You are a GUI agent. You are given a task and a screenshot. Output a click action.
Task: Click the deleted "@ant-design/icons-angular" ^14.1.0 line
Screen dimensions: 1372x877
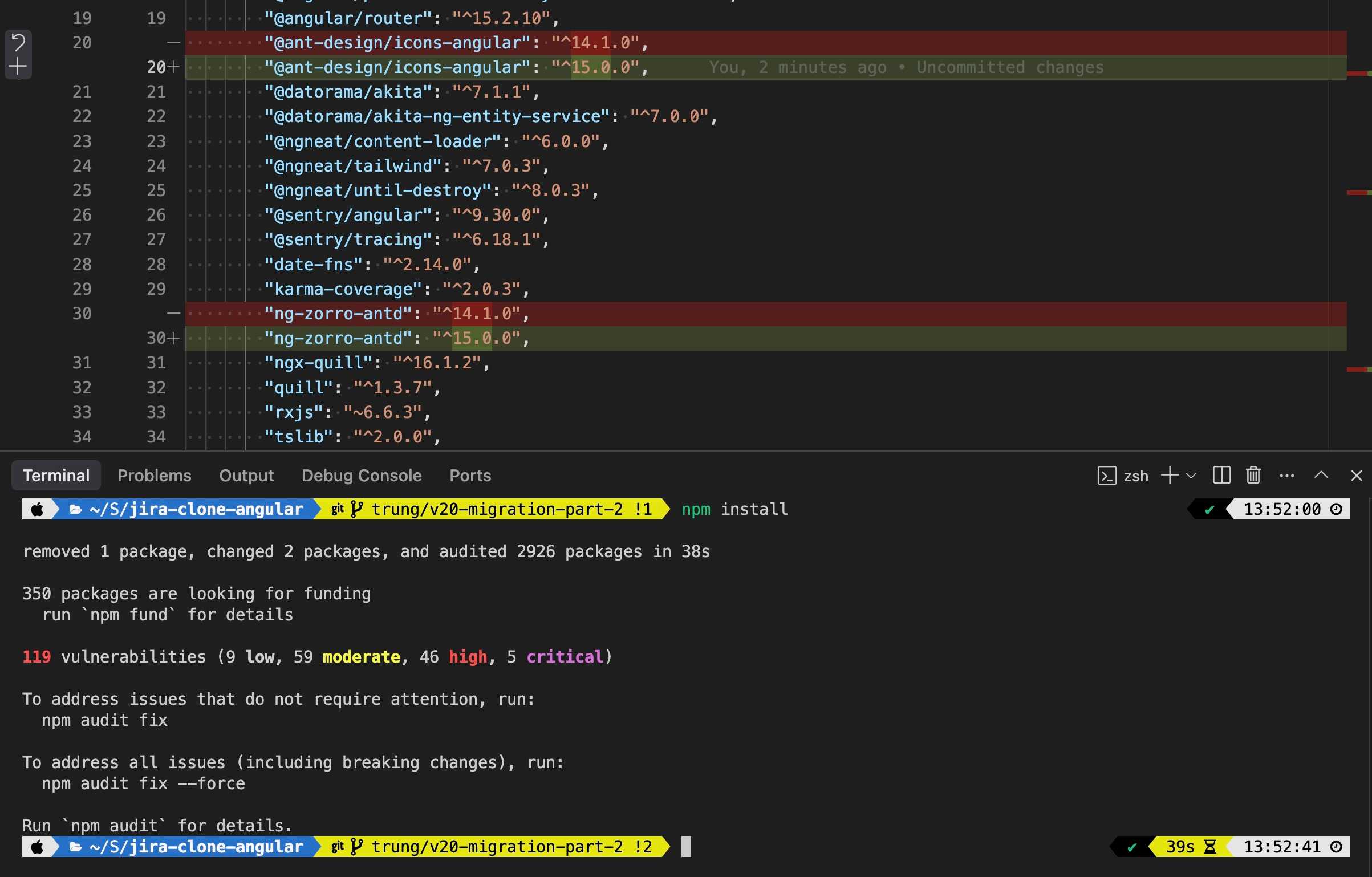[766, 43]
